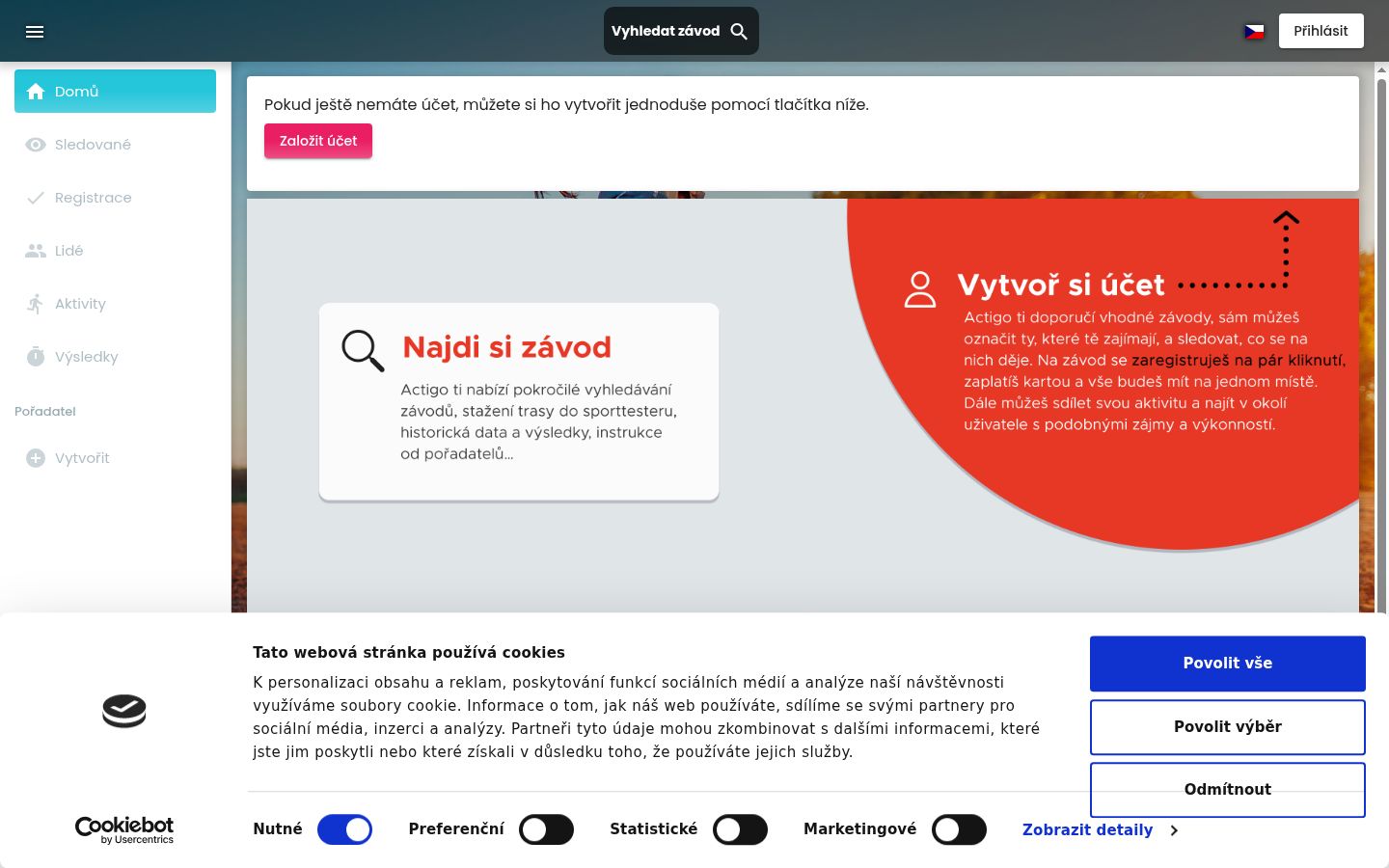Image resolution: width=1389 pixels, height=868 pixels.
Task: Open Lidé in the sidebar
Action: 115,251
